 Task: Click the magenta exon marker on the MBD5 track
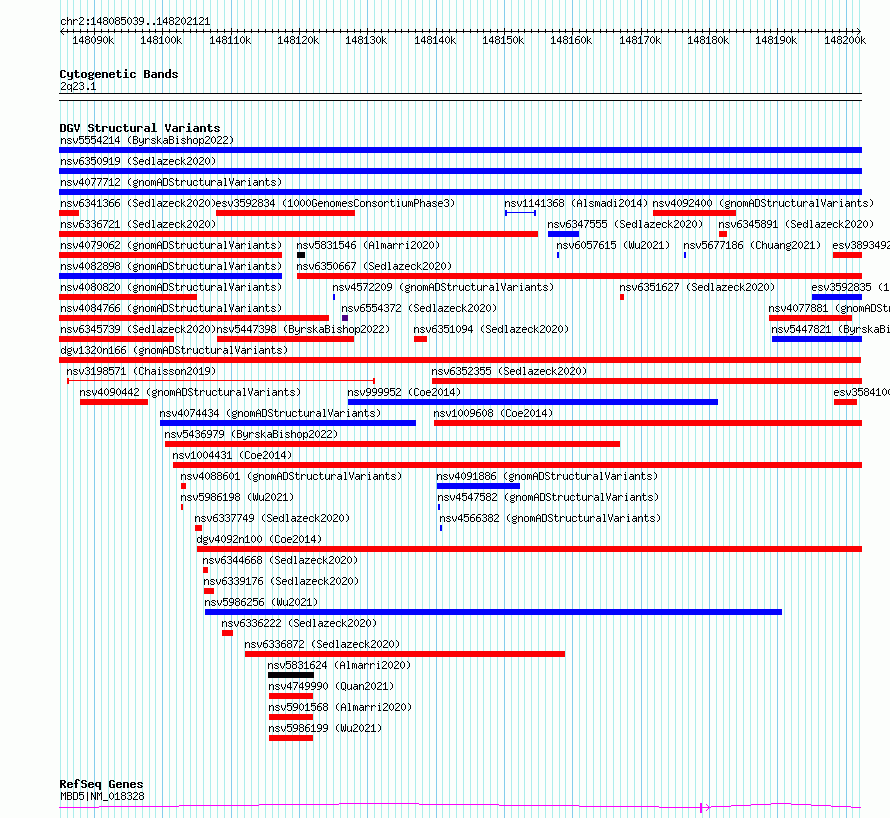(x=702, y=807)
